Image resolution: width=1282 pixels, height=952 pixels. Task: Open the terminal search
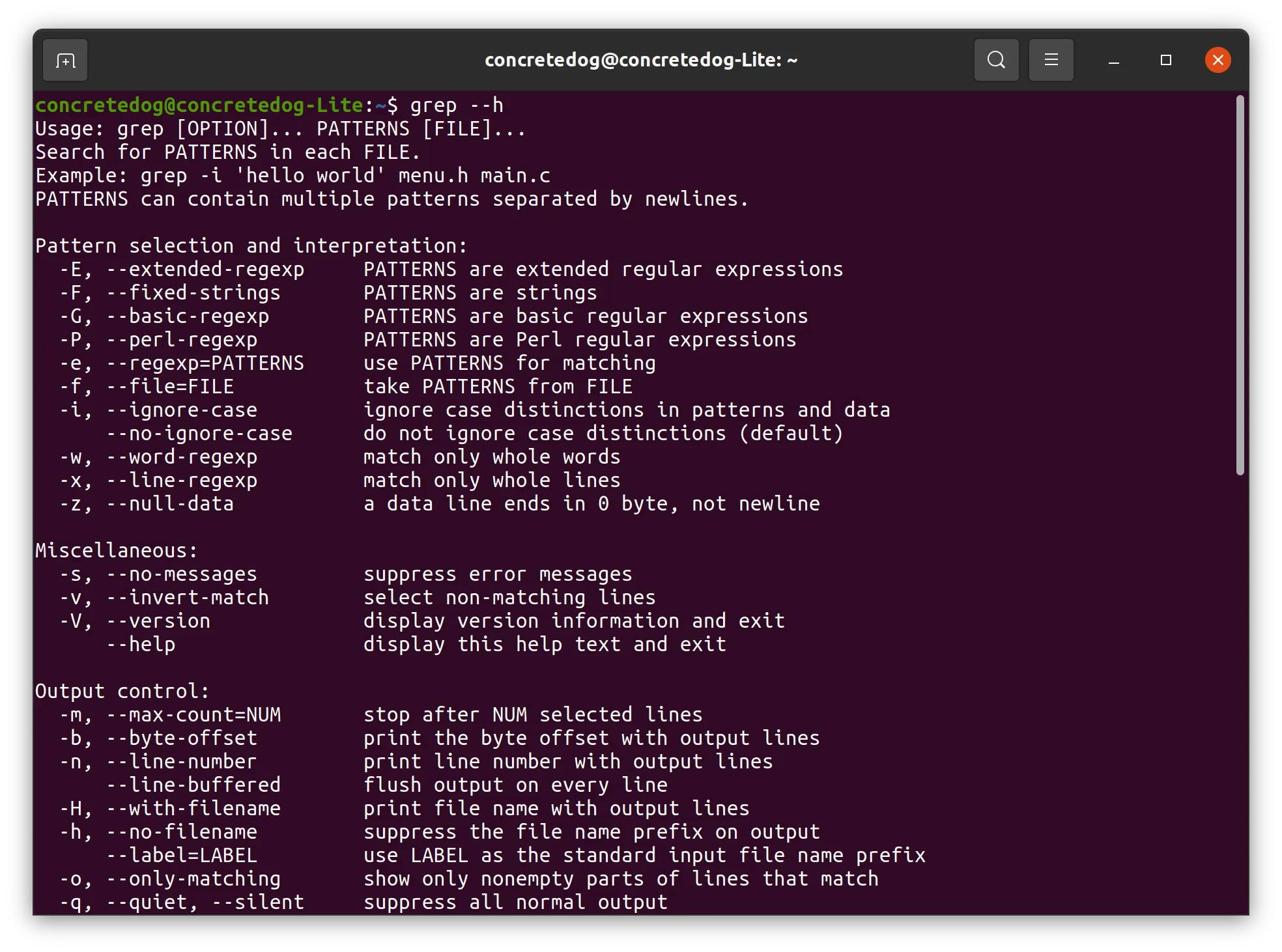(x=996, y=61)
